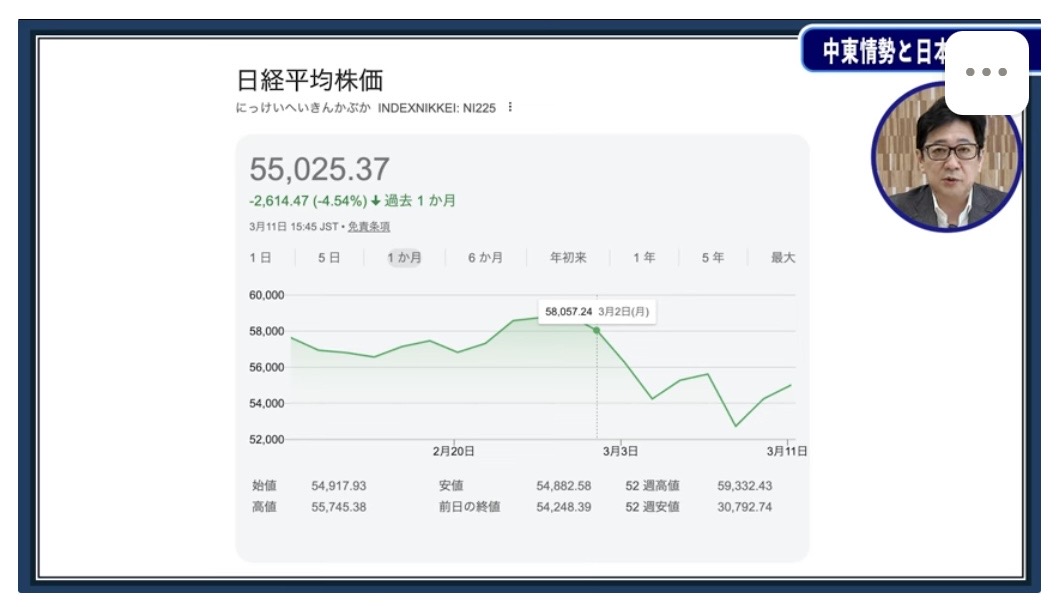1062x607 pixels.
Task: Switch chart range to 5年
Action: tap(713, 258)
